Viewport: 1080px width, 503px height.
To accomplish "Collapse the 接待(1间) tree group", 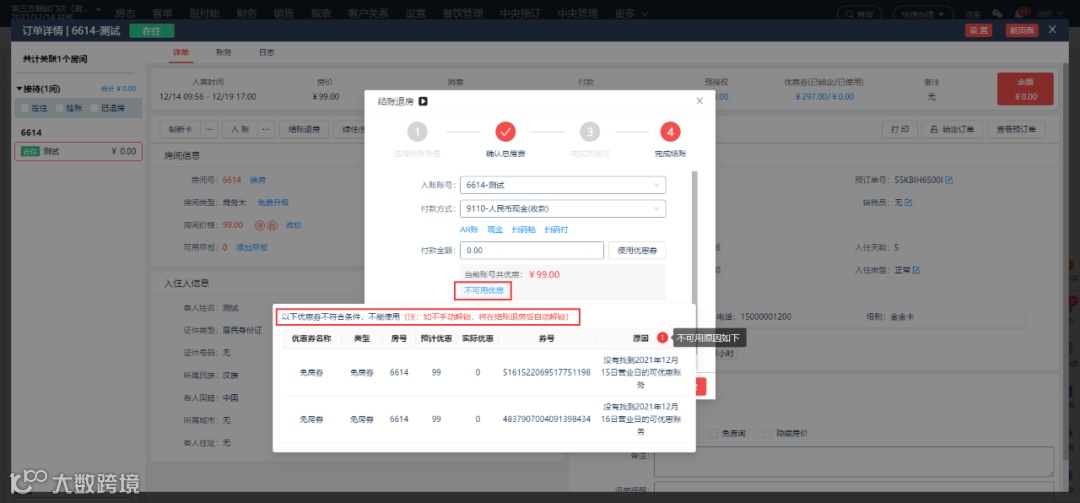I will (x=19, y=89).
